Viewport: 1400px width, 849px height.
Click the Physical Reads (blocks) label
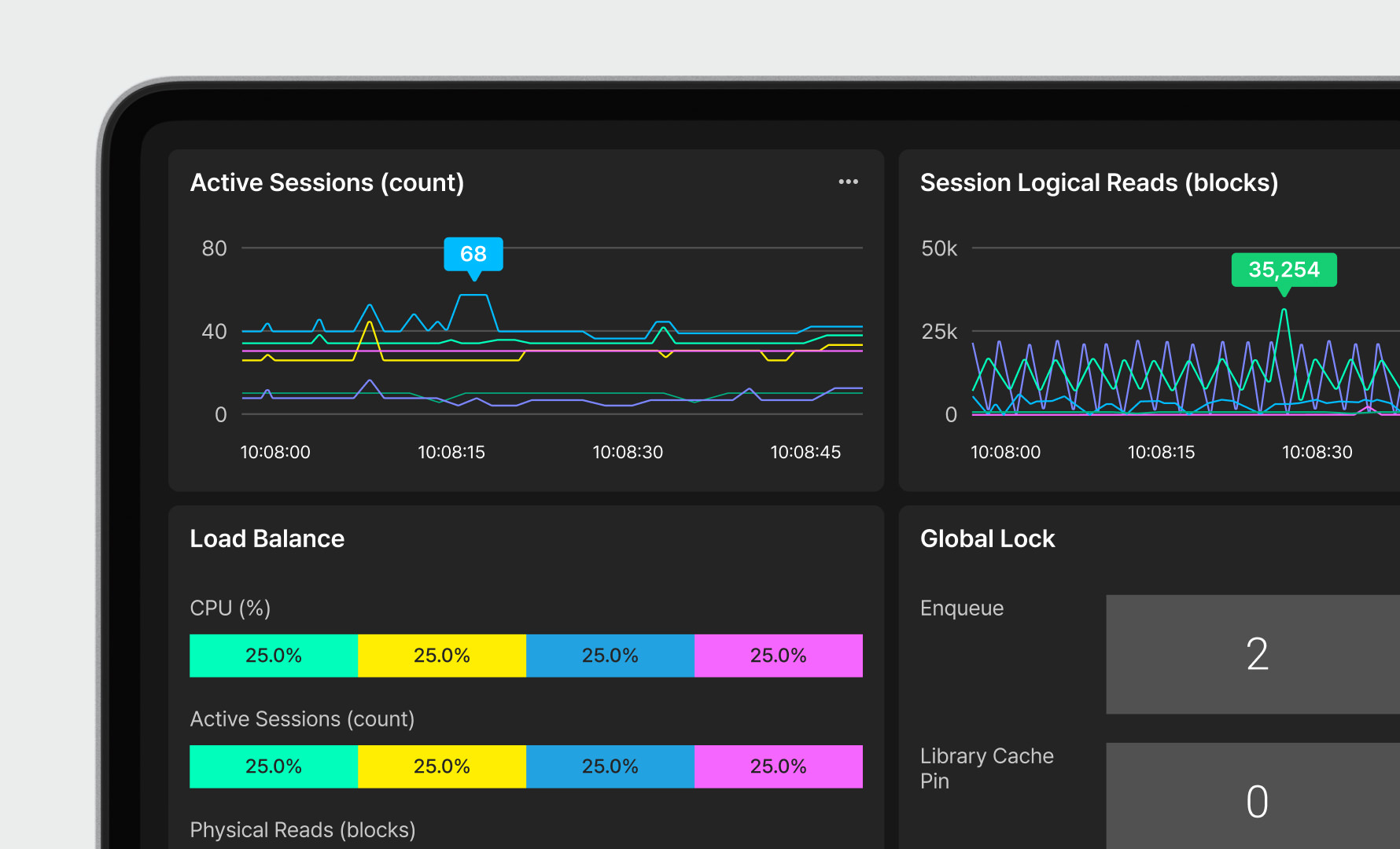(303, 830)
